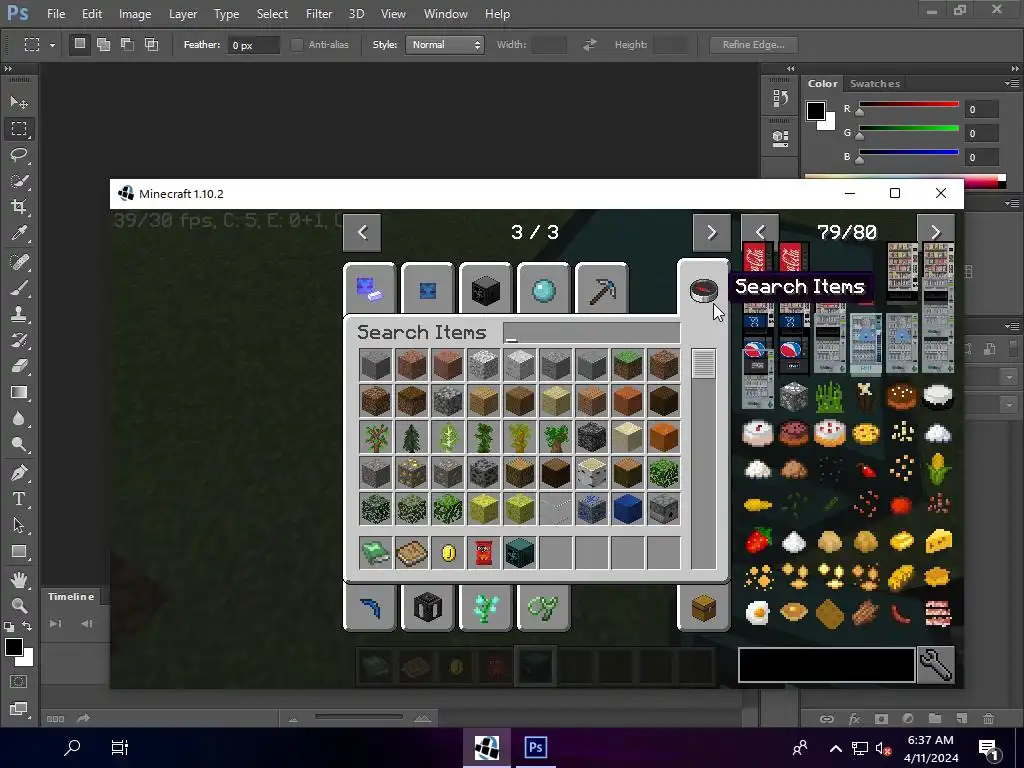Image resolution: width=1024 pixels, height=768 pixels.
Task: Select the Eraser tool
Action: click(19, 366)
